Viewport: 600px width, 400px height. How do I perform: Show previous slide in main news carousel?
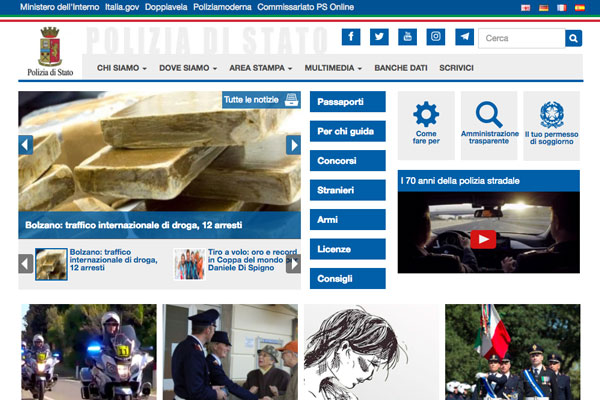(x=26, y=145)
